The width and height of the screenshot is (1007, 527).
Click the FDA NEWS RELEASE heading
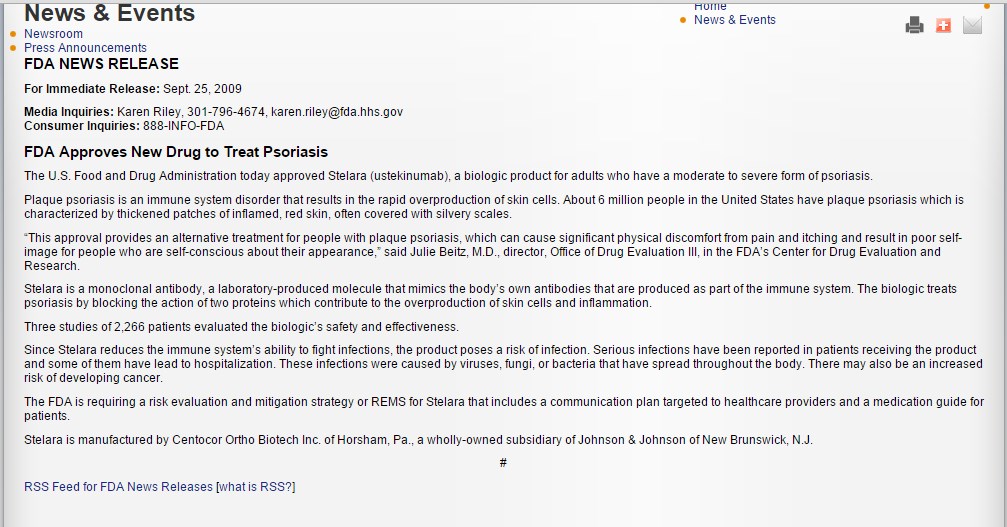click(101, 64)
